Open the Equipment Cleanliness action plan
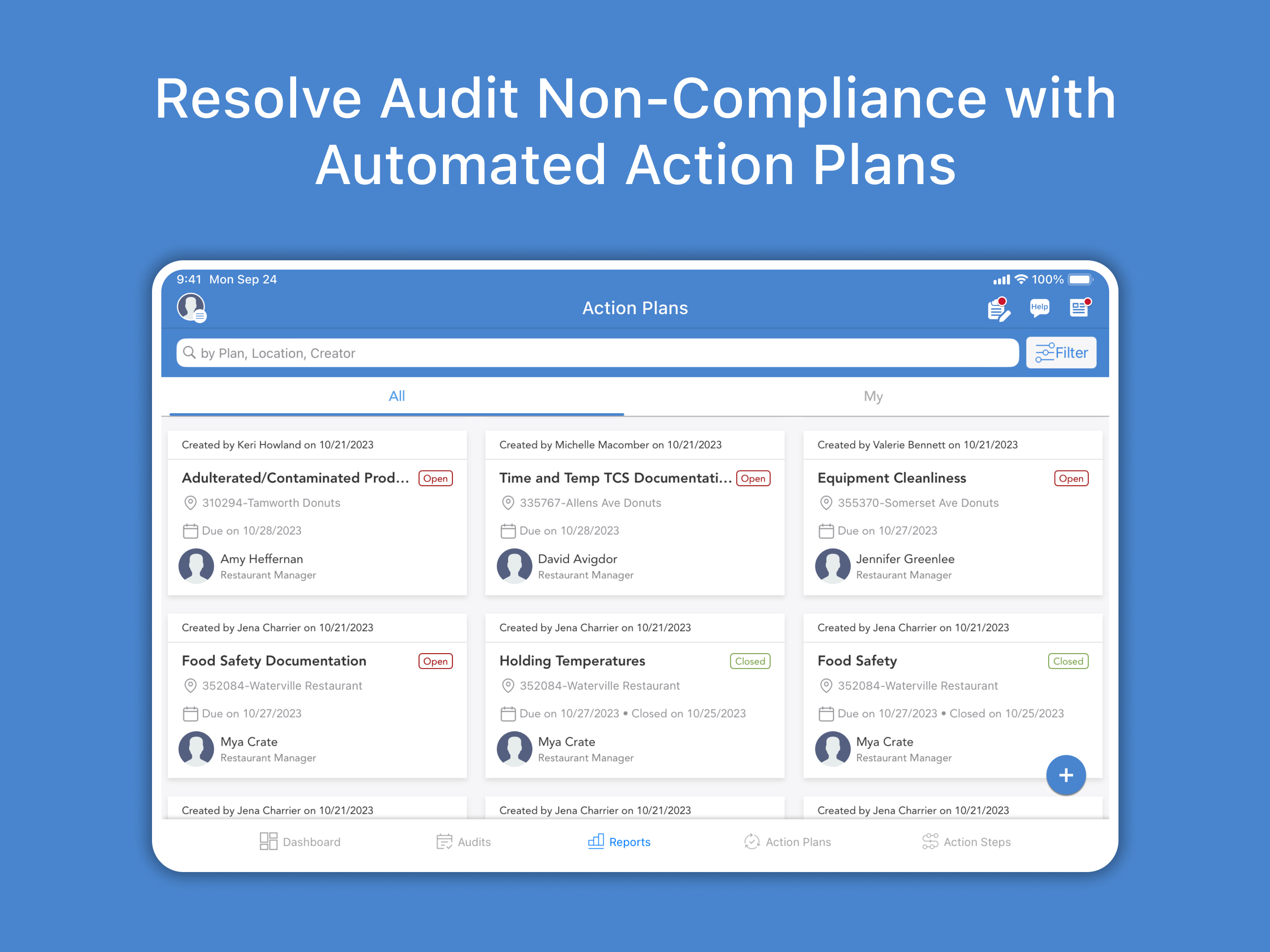 tap(892, 478)
